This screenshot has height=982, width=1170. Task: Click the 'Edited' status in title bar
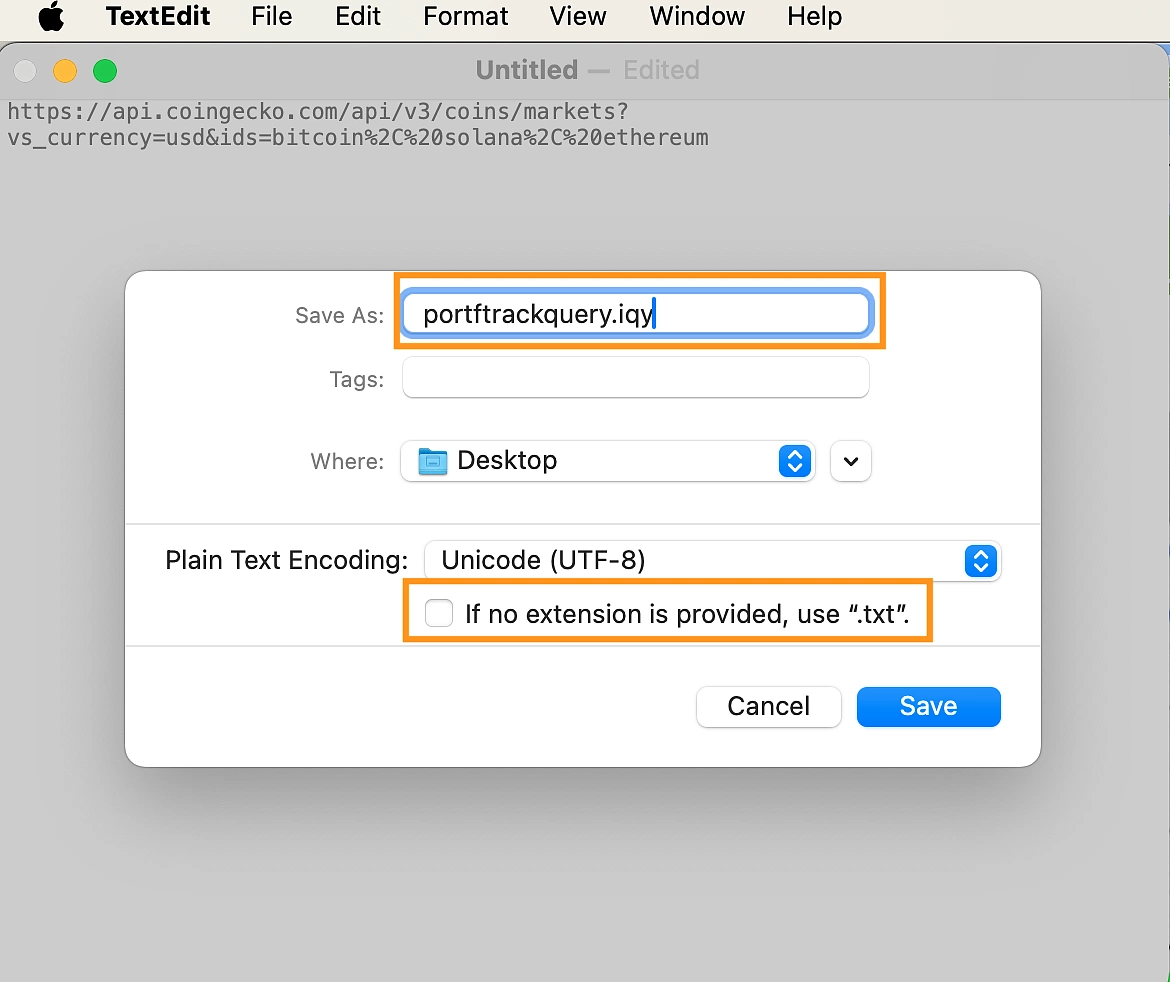point(661,70)
